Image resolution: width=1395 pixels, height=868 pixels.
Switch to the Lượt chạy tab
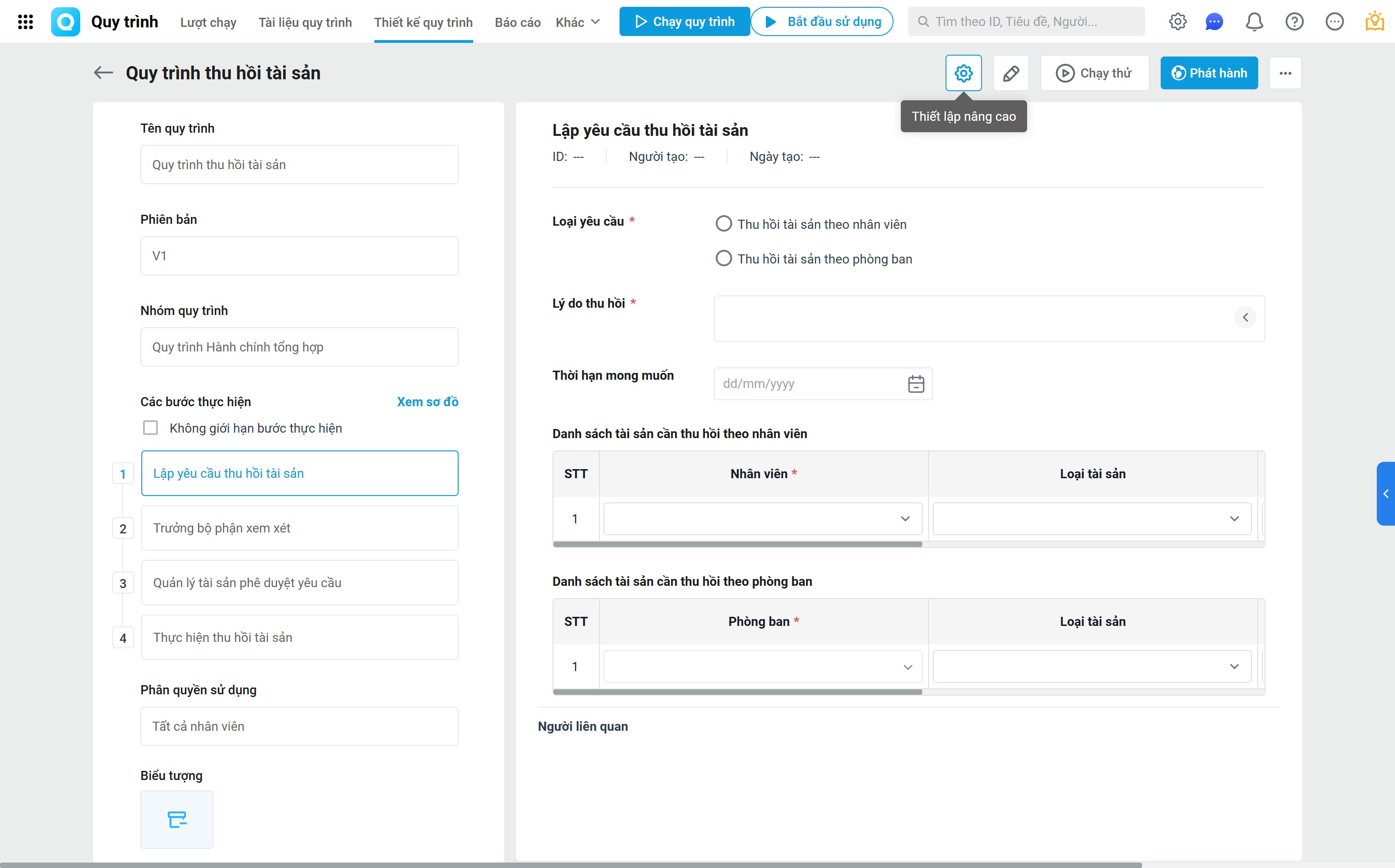click(x=208, y=22)
